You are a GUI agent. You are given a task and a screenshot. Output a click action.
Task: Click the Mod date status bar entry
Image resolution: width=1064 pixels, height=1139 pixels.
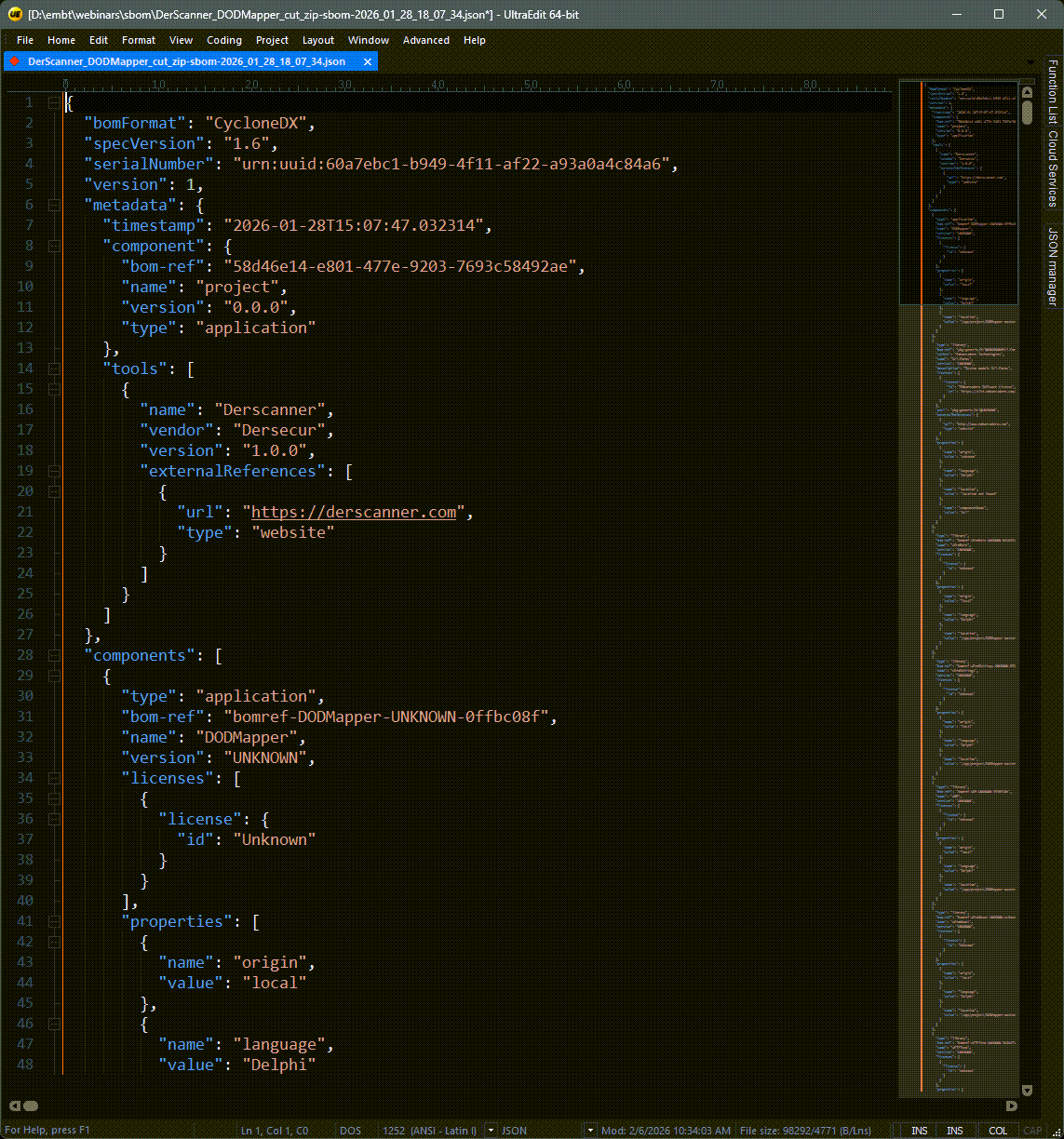tap(667, 1131)
